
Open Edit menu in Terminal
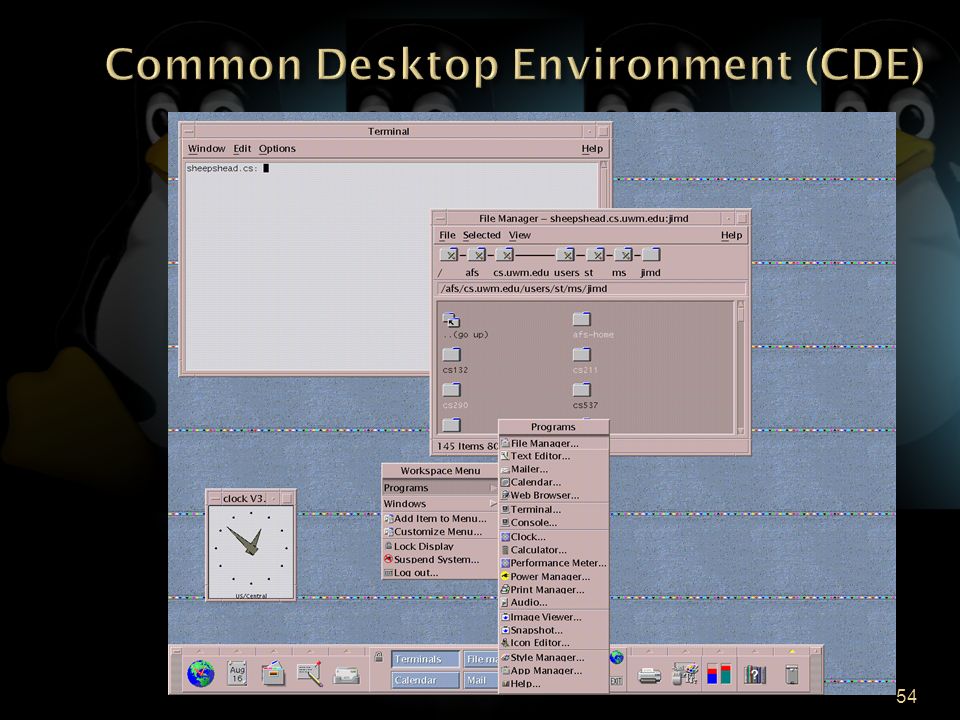[x=242, y=149]
